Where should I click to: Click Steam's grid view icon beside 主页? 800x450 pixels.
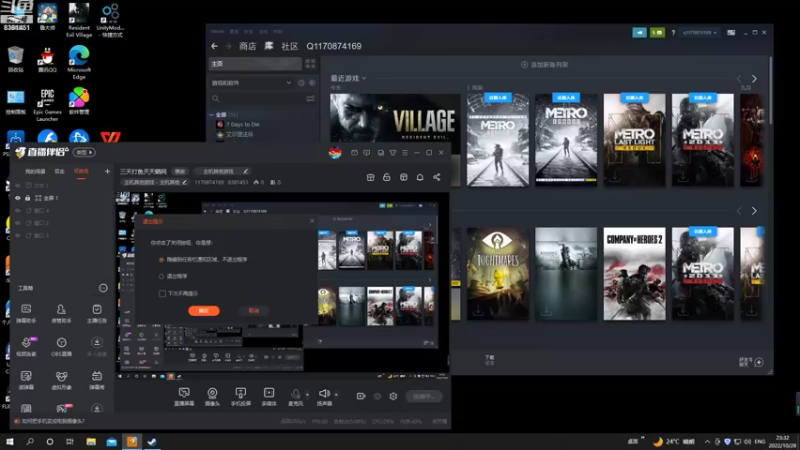[x=310, y=64]
